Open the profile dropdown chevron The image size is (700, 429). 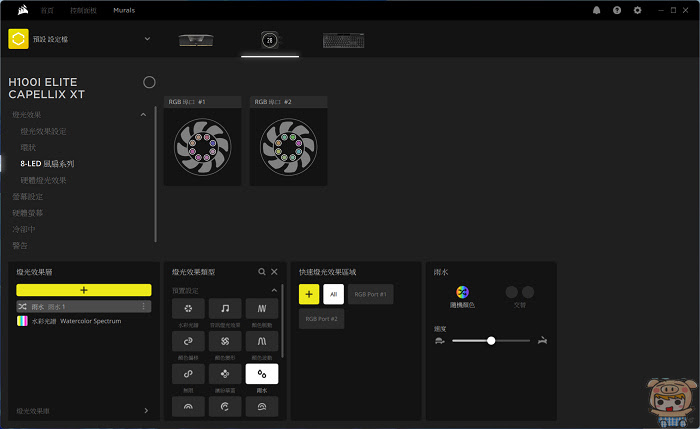coord(147,39)
